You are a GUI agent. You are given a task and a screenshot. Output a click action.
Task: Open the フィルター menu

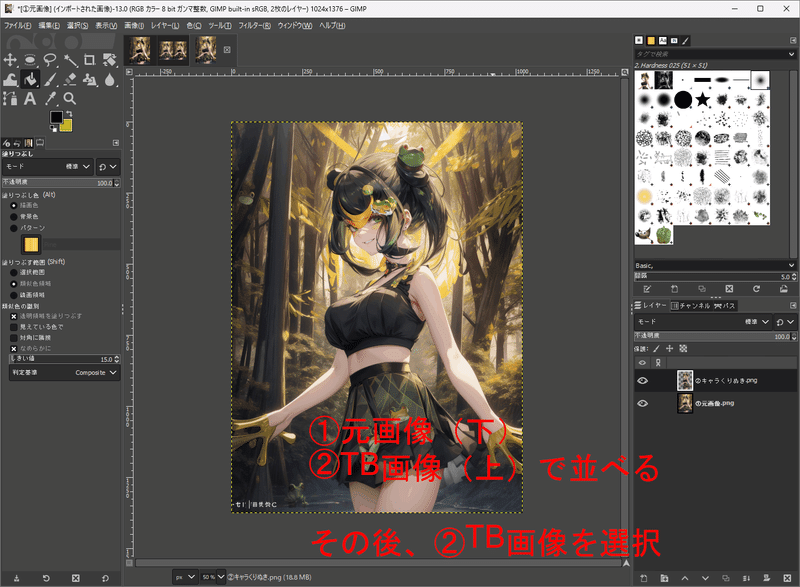(255, 25)
